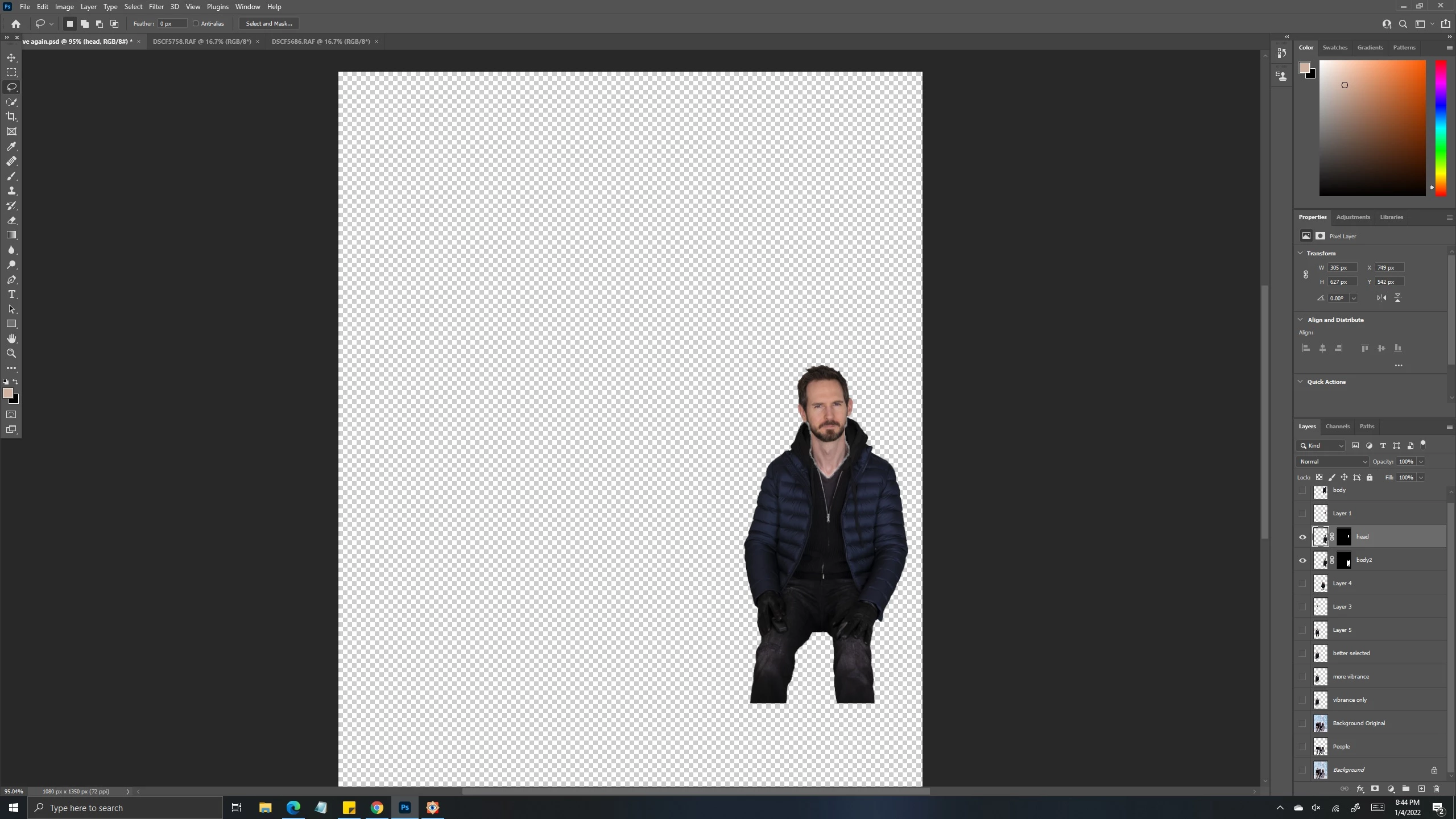This screenshot has width=1456, height=819.
Task: Open the layer Kind filter dropdown
Action: tap(1322, 446)
